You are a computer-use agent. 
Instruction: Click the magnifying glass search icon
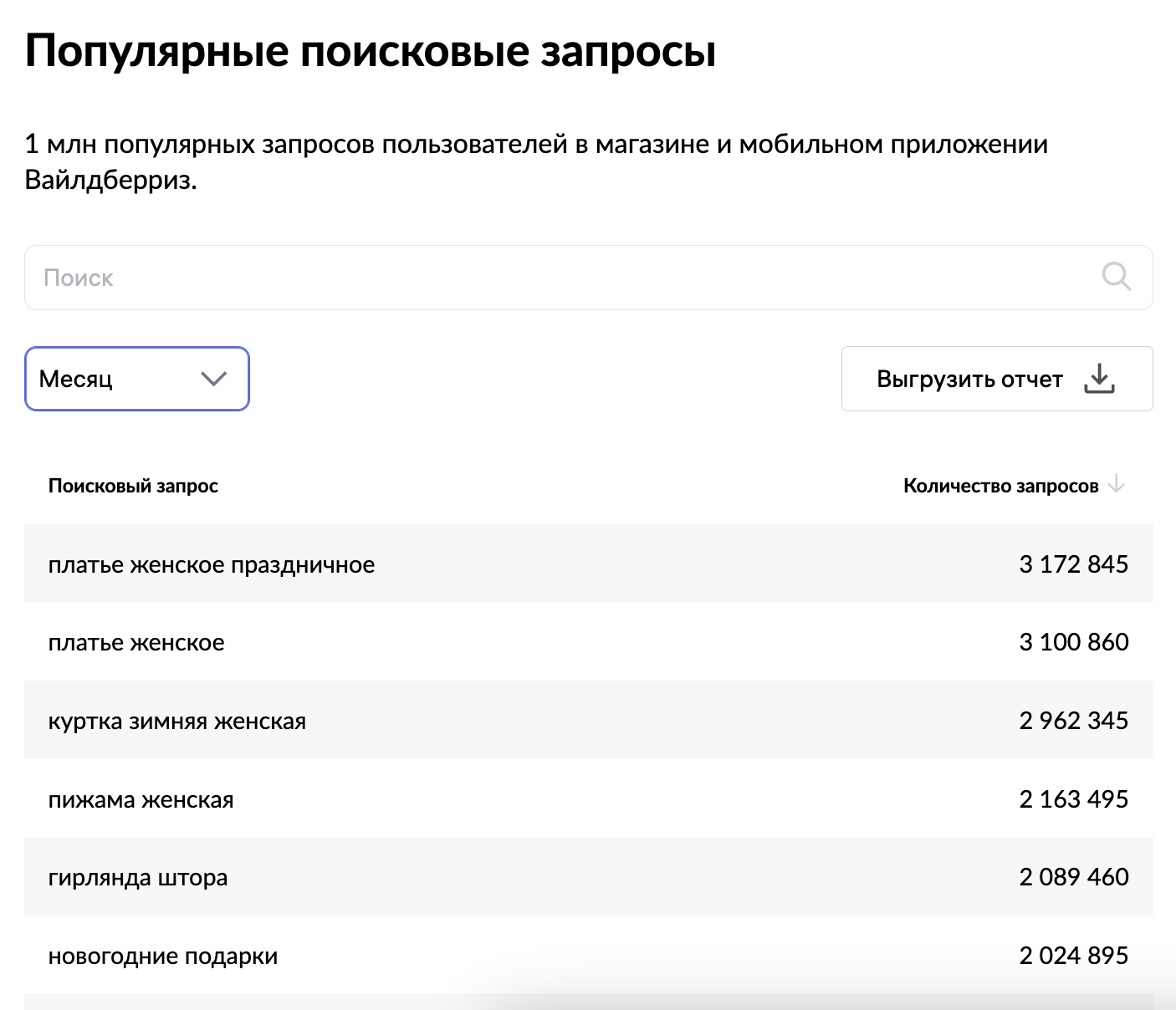1116,277
